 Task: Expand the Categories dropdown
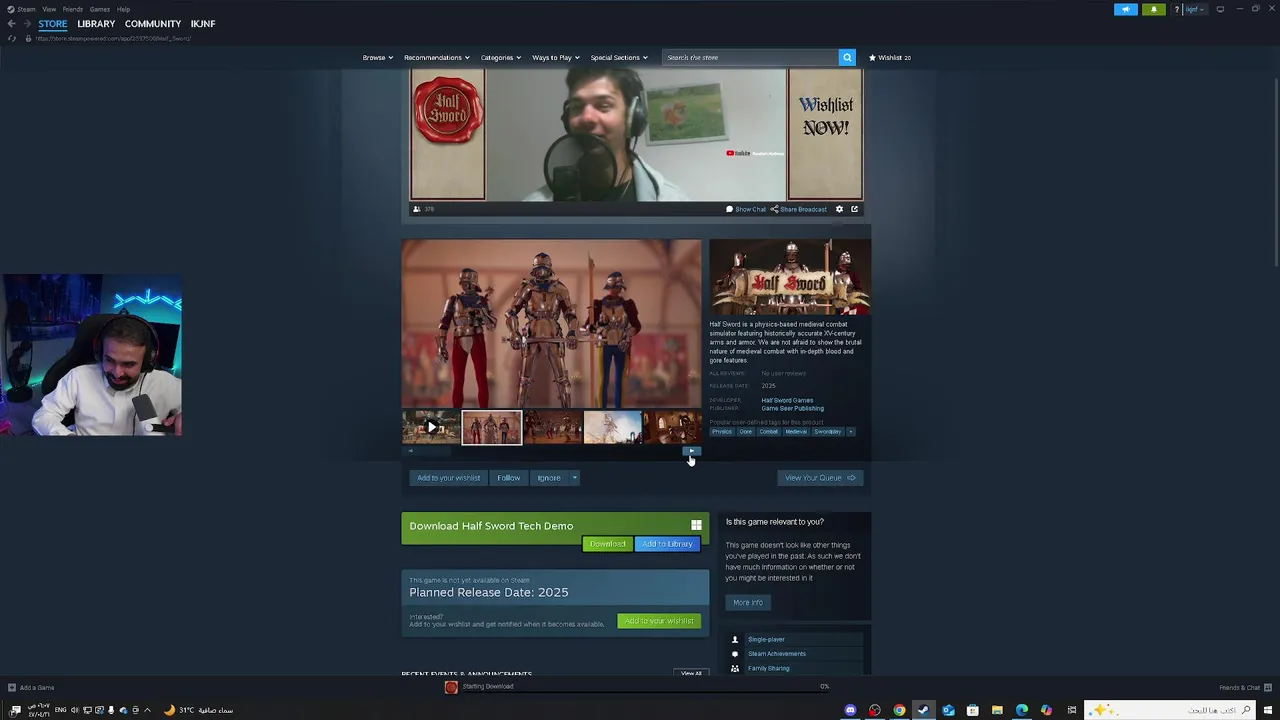[500, 57]
